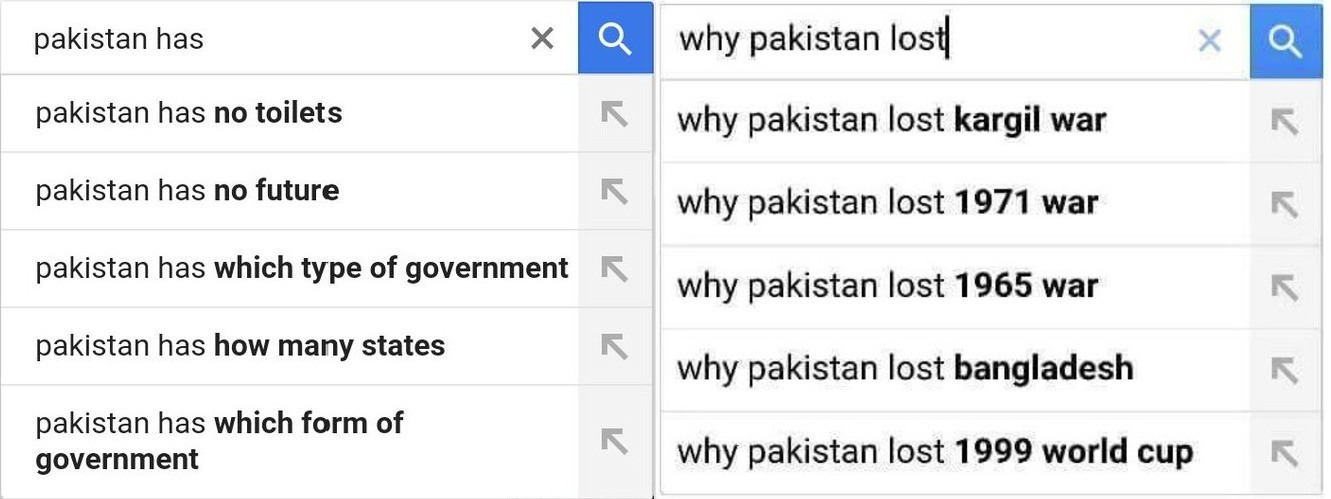Fill query arrow for 'kargil war' suggestion
This screenshot has width=1331, height=499.
1285,121
